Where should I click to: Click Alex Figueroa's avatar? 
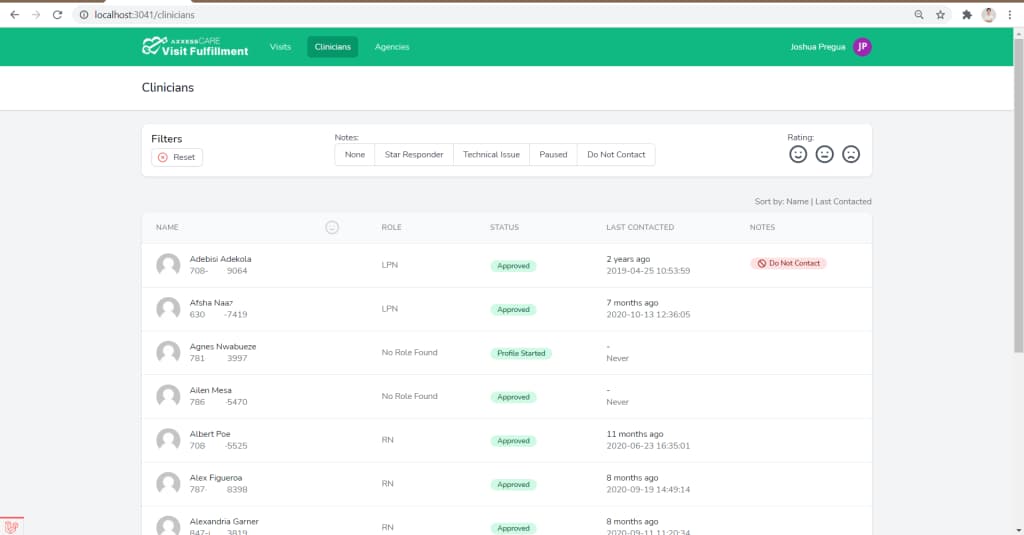tap(168, 484)
